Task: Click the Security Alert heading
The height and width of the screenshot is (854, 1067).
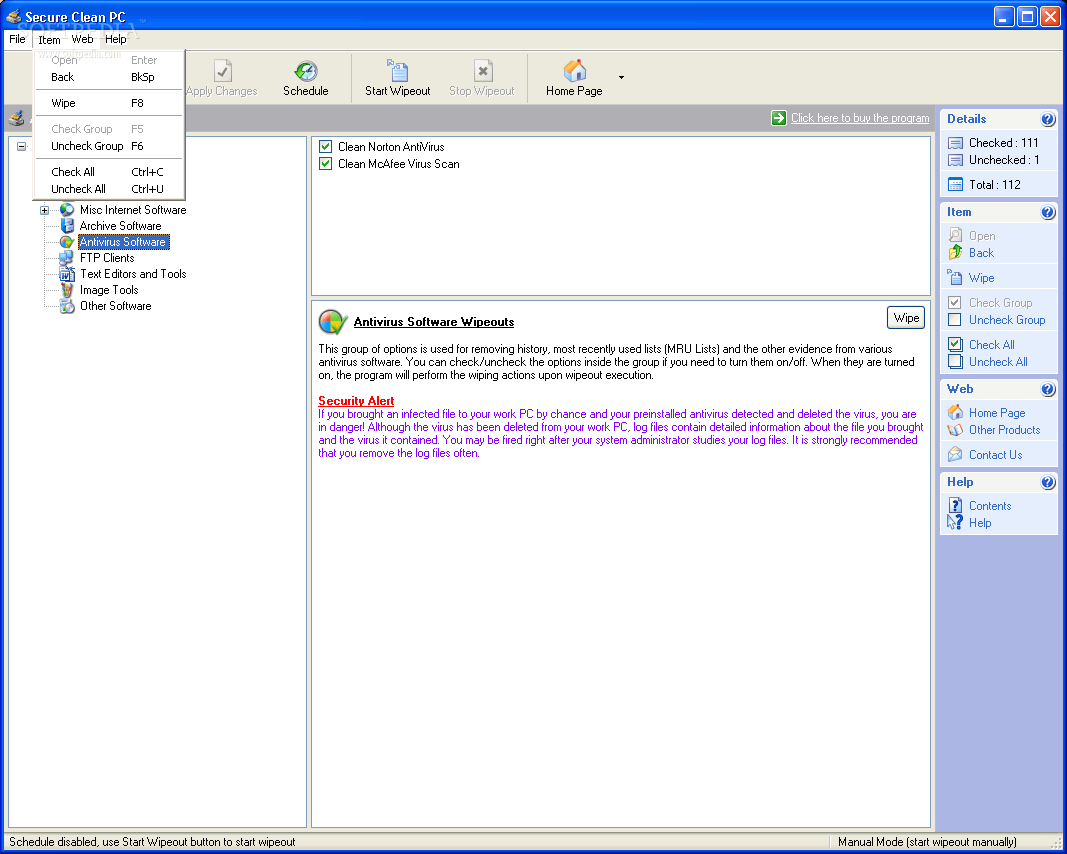Action: coord(356,401)
